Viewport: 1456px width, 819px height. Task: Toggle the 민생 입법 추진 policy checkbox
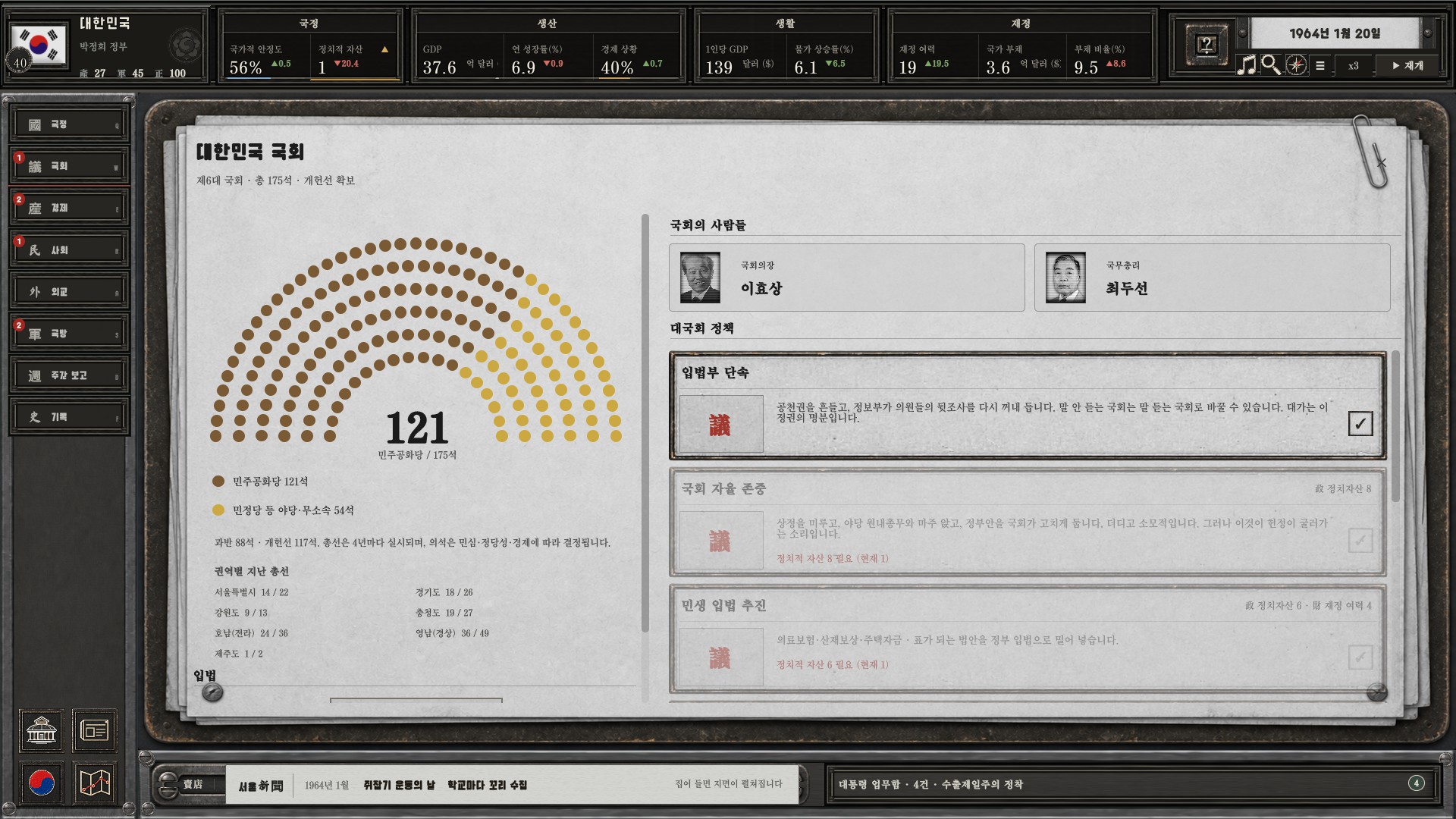click(1360, 657)
